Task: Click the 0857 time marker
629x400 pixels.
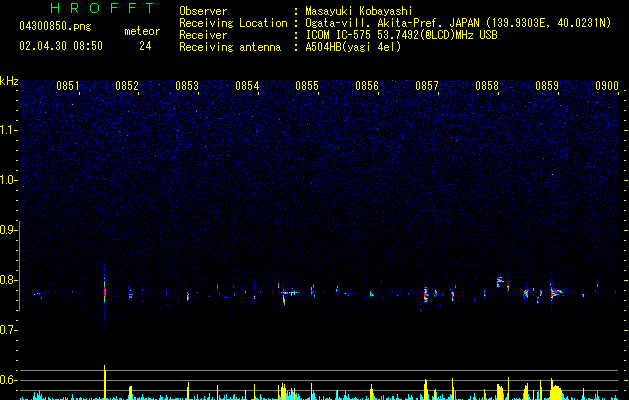Action: [427, 86]
